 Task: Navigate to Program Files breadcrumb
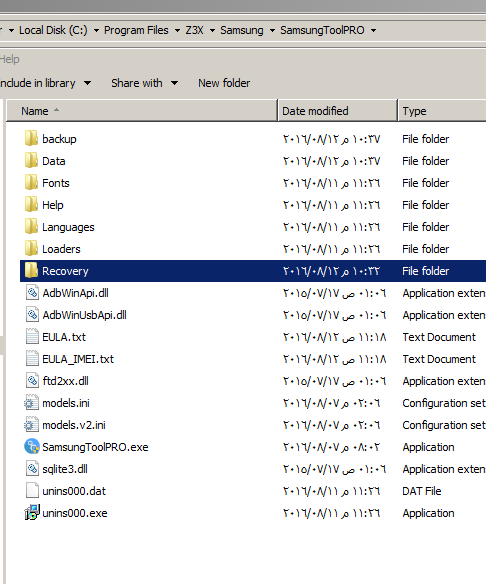[136, 30]
